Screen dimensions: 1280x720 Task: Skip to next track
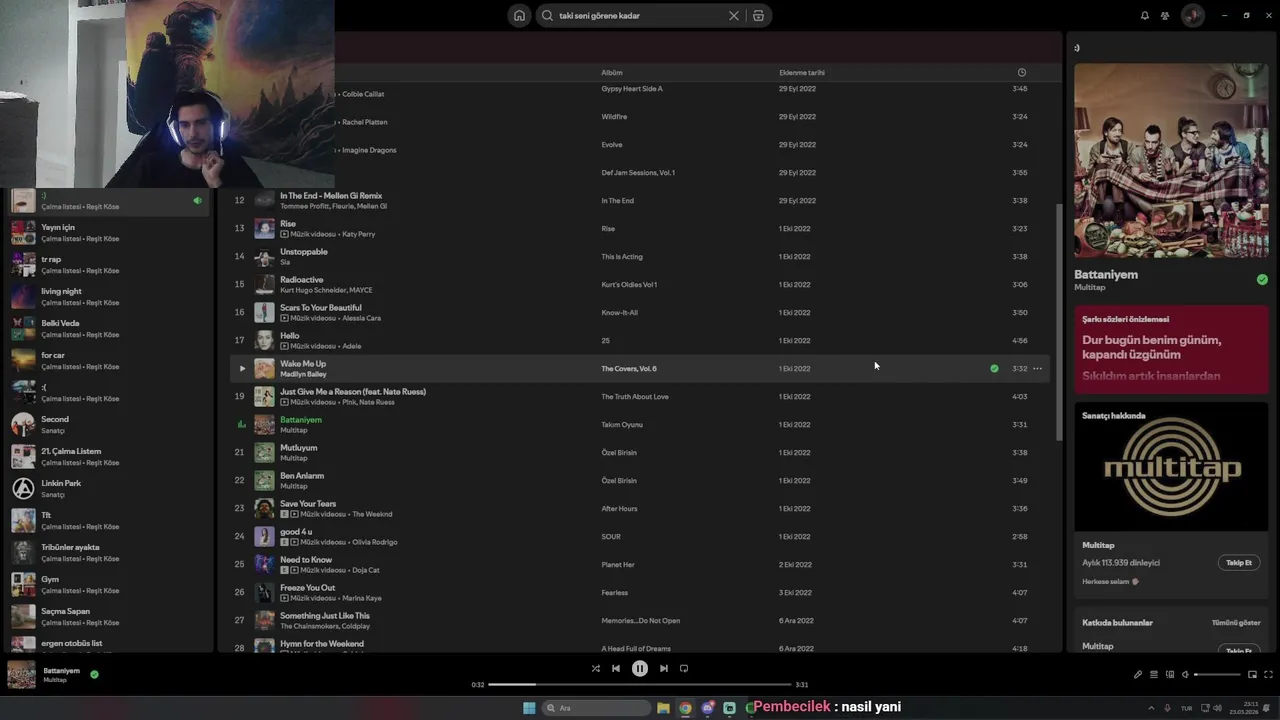click(664, 669)
